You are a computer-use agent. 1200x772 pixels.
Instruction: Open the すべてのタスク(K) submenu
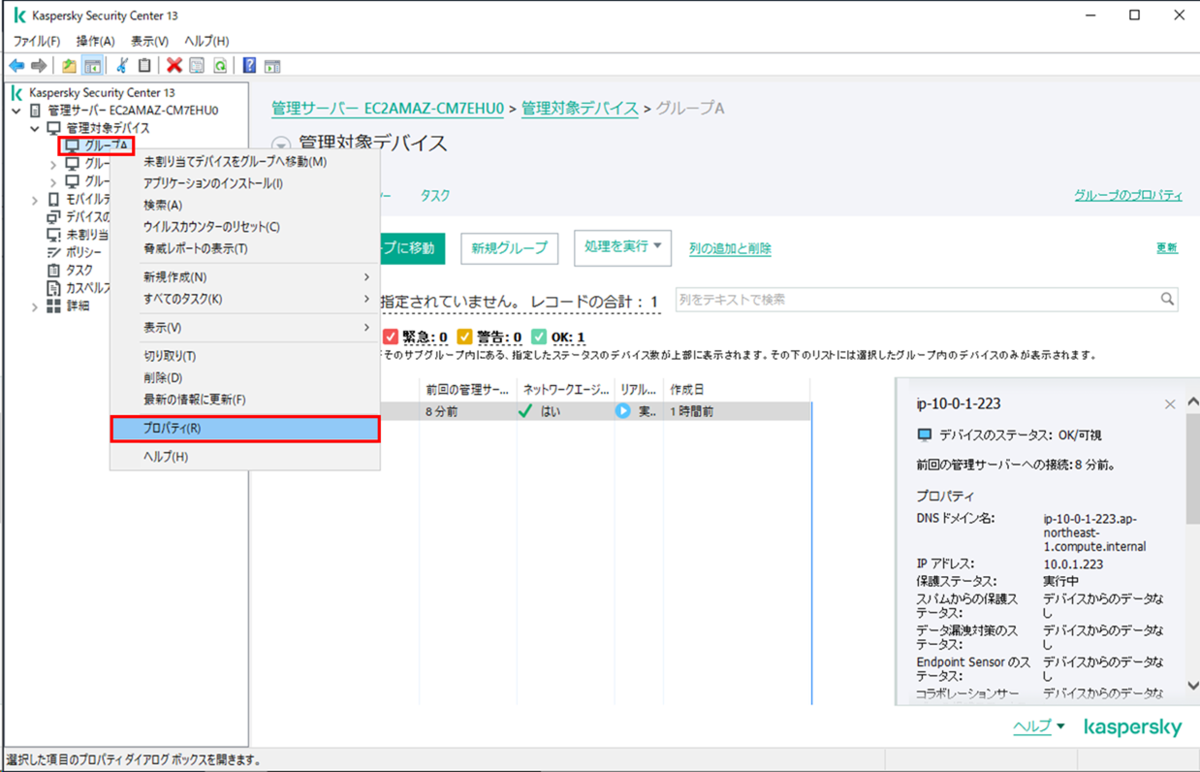click(245, 299)
